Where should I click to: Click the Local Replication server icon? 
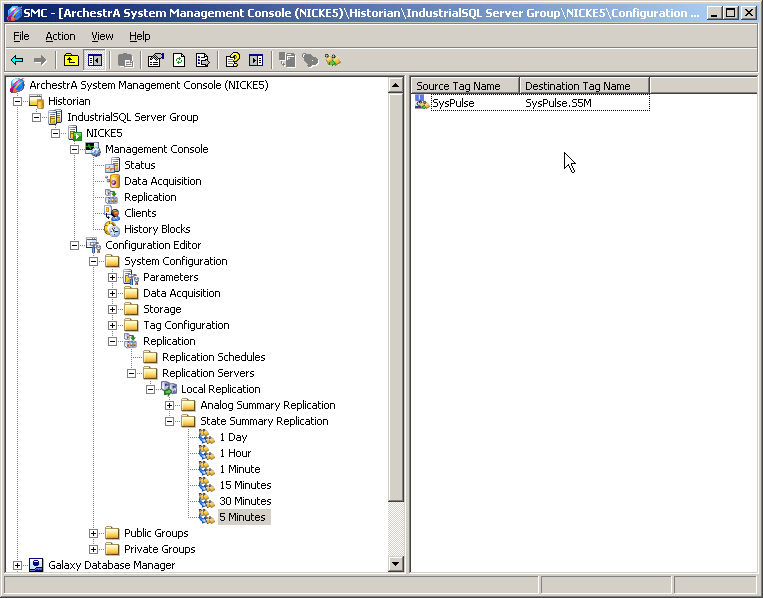169,389
